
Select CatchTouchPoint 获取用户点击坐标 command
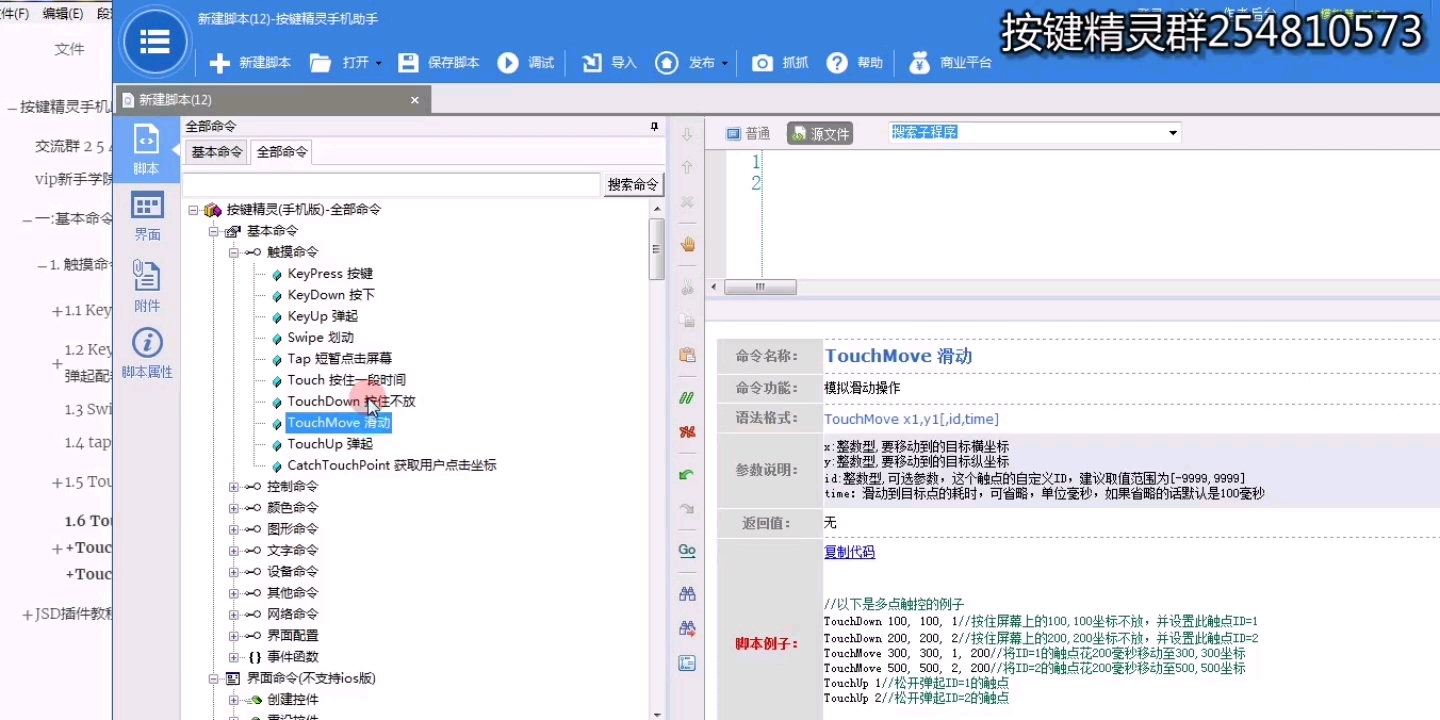[391, 465]
